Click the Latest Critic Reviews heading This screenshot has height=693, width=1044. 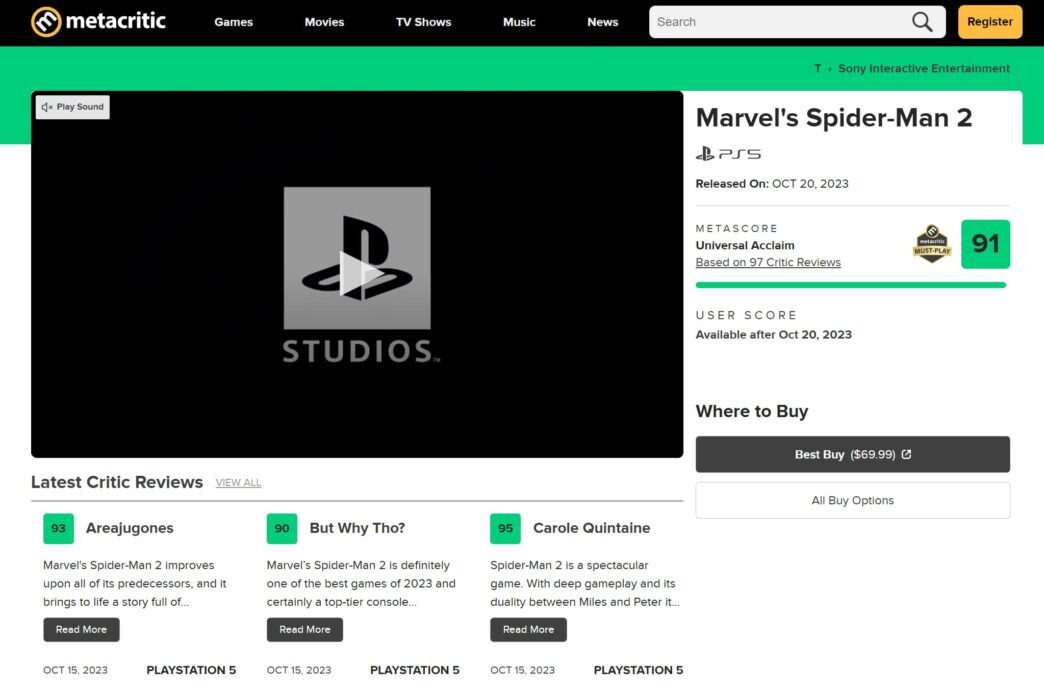tap(117, 483)
